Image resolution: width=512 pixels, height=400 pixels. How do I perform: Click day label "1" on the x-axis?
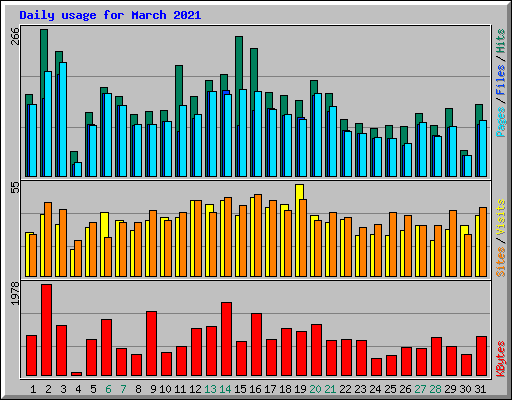(x=33, y=389)
